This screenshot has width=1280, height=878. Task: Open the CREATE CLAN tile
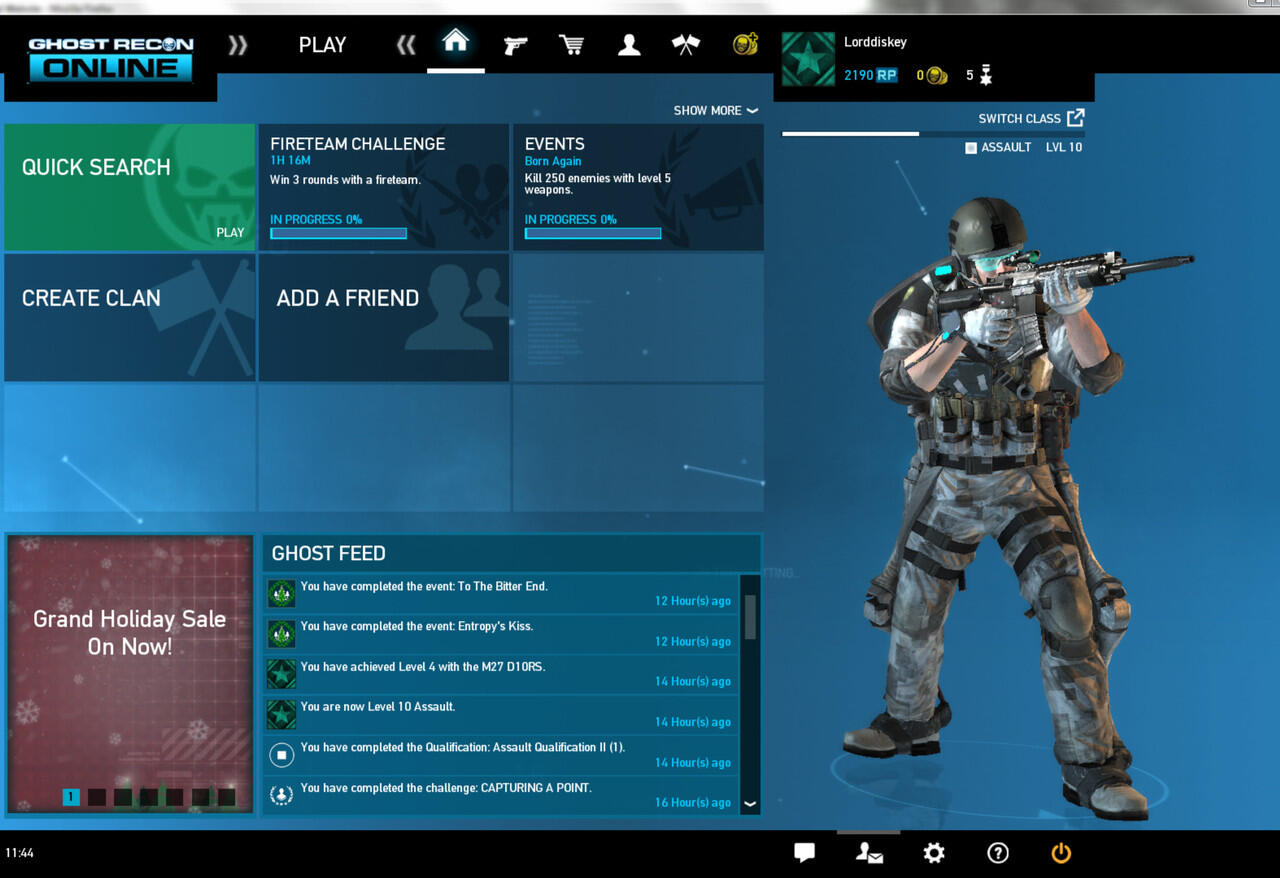(130, 317)
